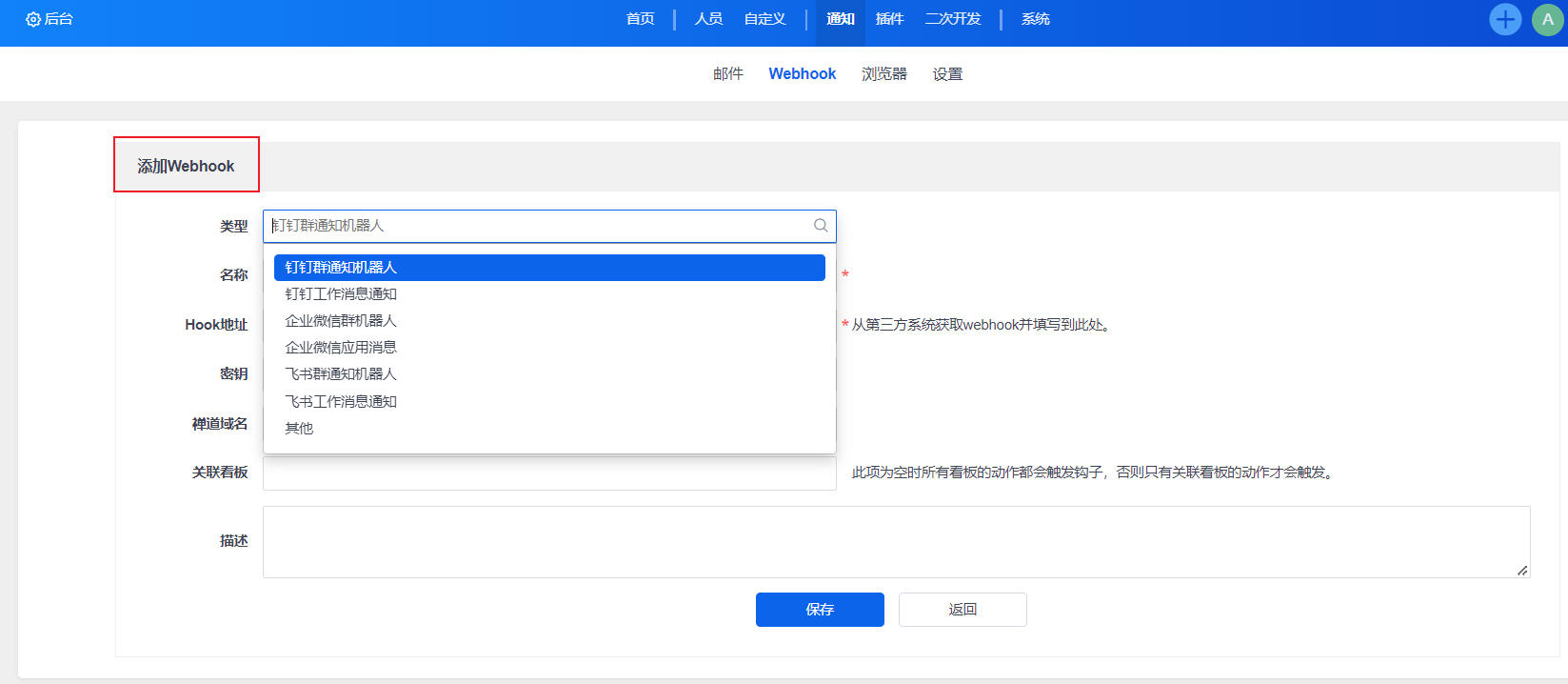Open the 二次开发 top menu
The height and width of the screenshot is (684, 1568).
[952, 19]
